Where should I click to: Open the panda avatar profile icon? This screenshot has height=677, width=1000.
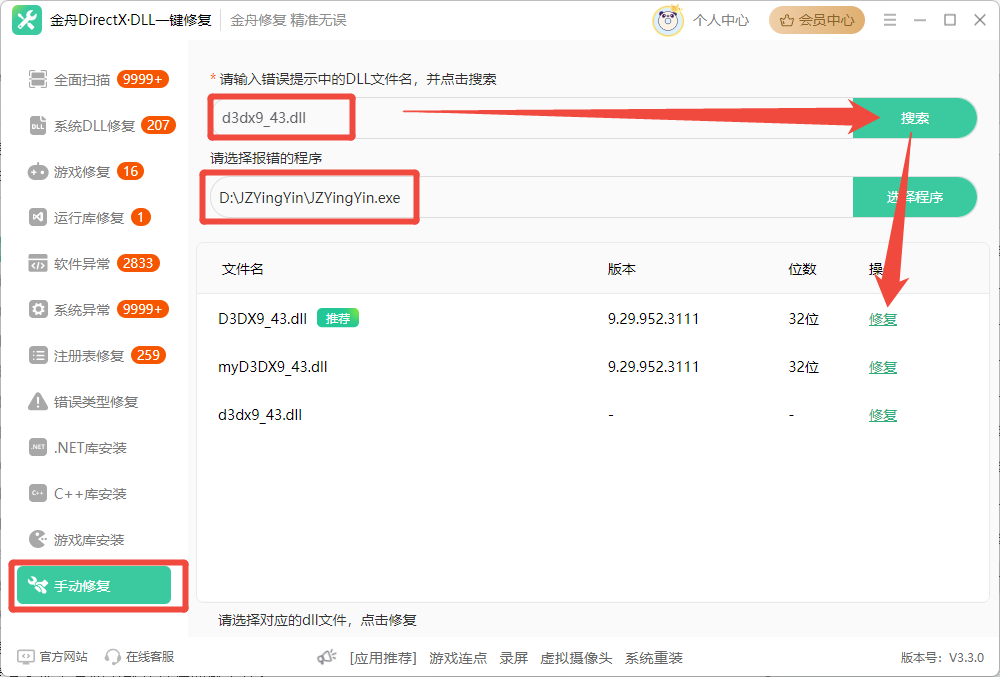(x=668, y=20)
